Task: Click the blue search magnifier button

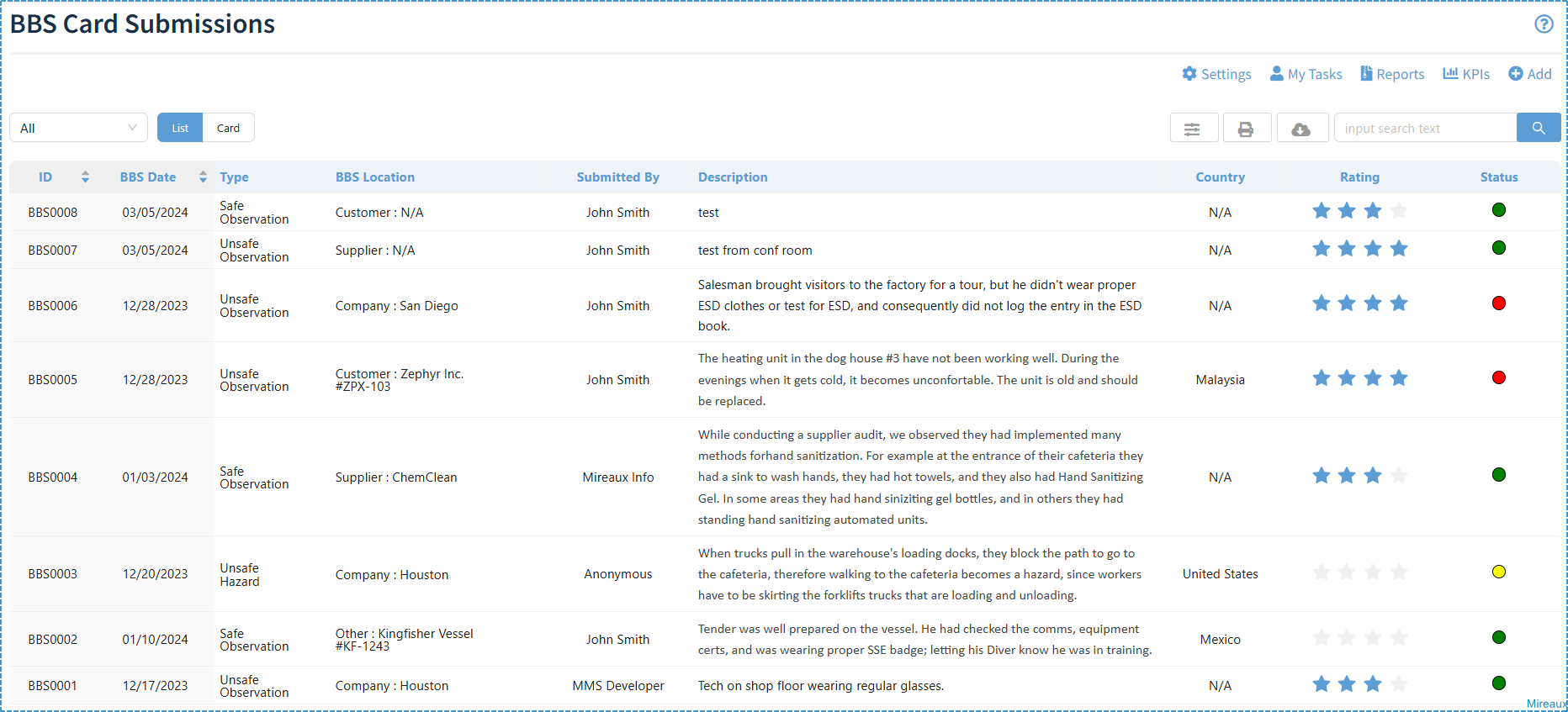Action: click(1539, 128)
